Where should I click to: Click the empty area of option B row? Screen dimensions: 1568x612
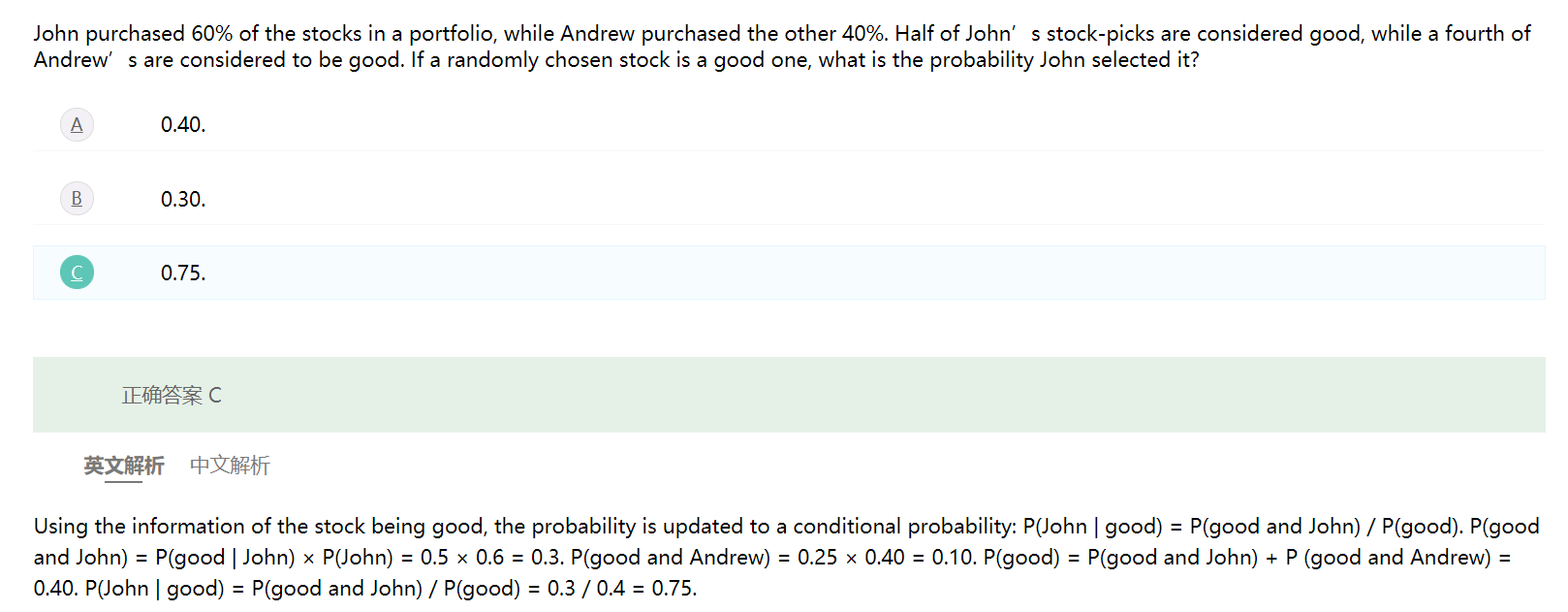775,199
